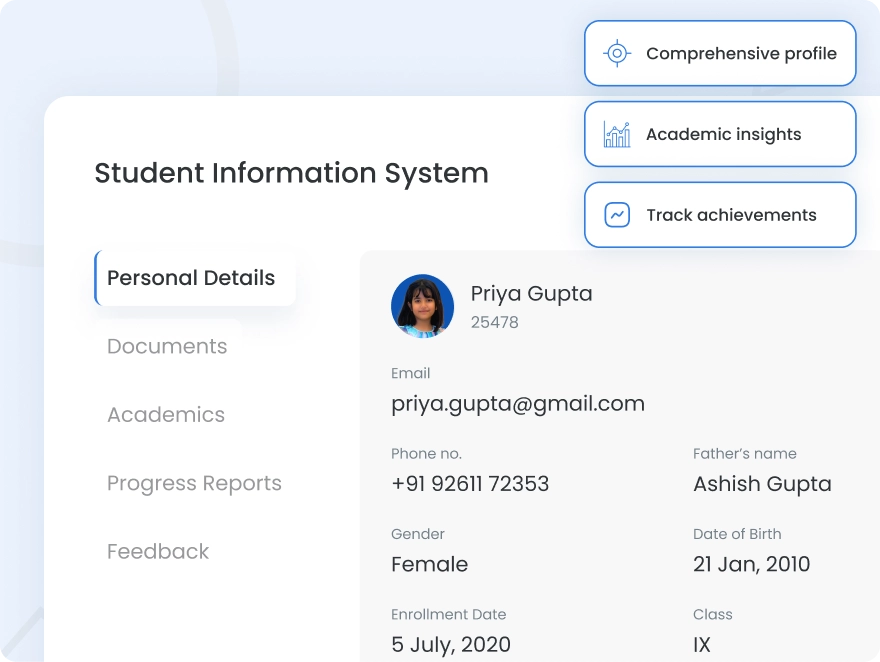Select the Enrollment Date 5 July 2020
Viewport: 880px width, 662px height.
coord(450,644)
